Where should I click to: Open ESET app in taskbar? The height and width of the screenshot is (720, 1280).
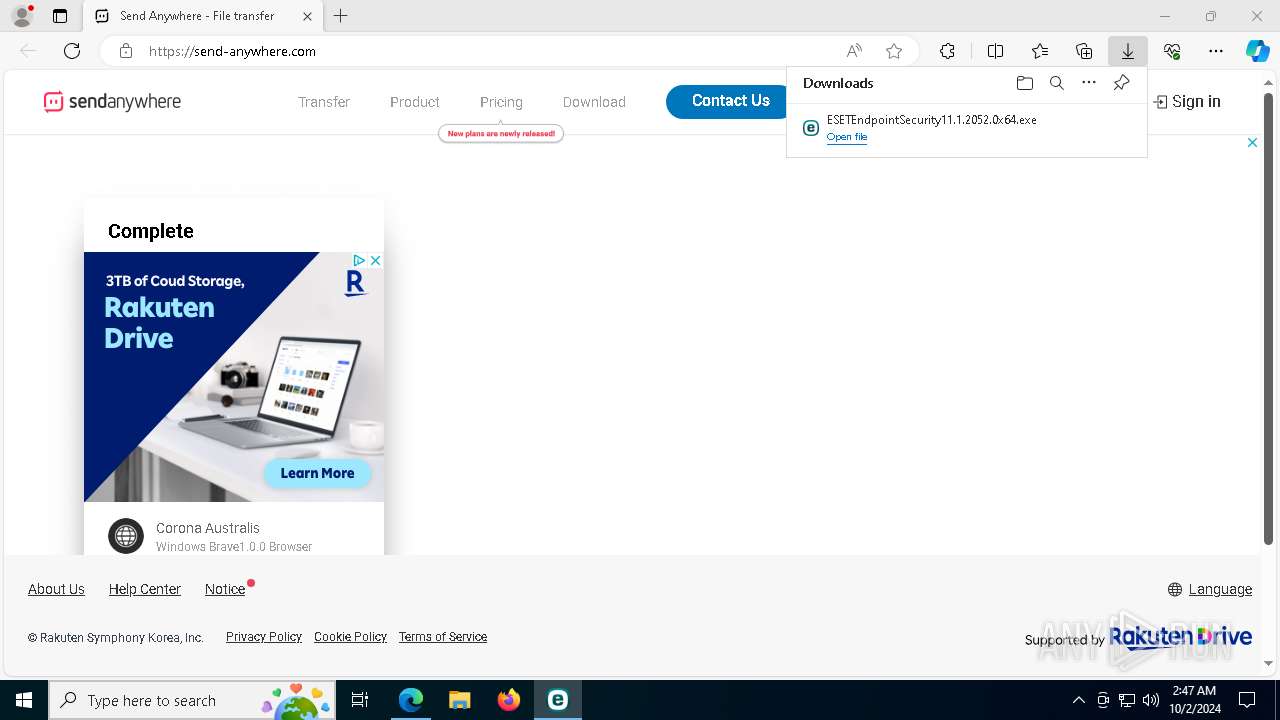[x=558, y=700]
